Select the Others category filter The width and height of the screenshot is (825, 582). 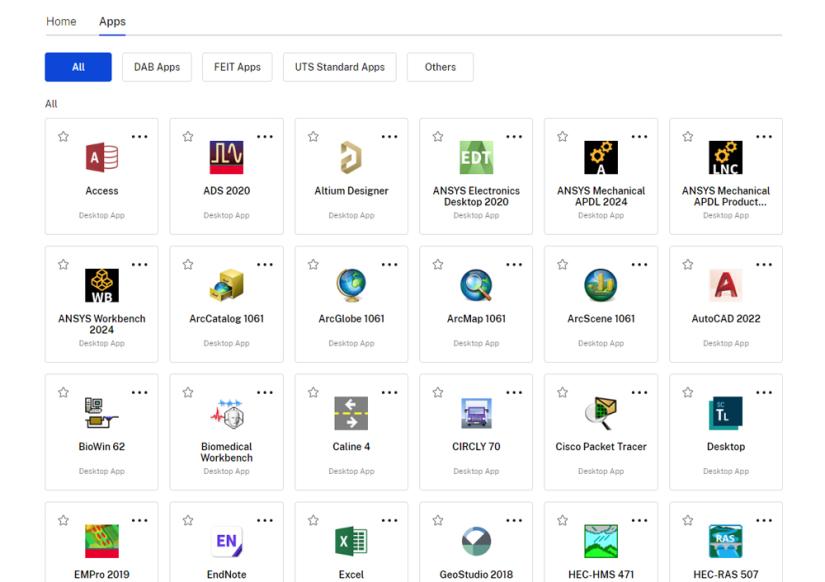[440, 67]
